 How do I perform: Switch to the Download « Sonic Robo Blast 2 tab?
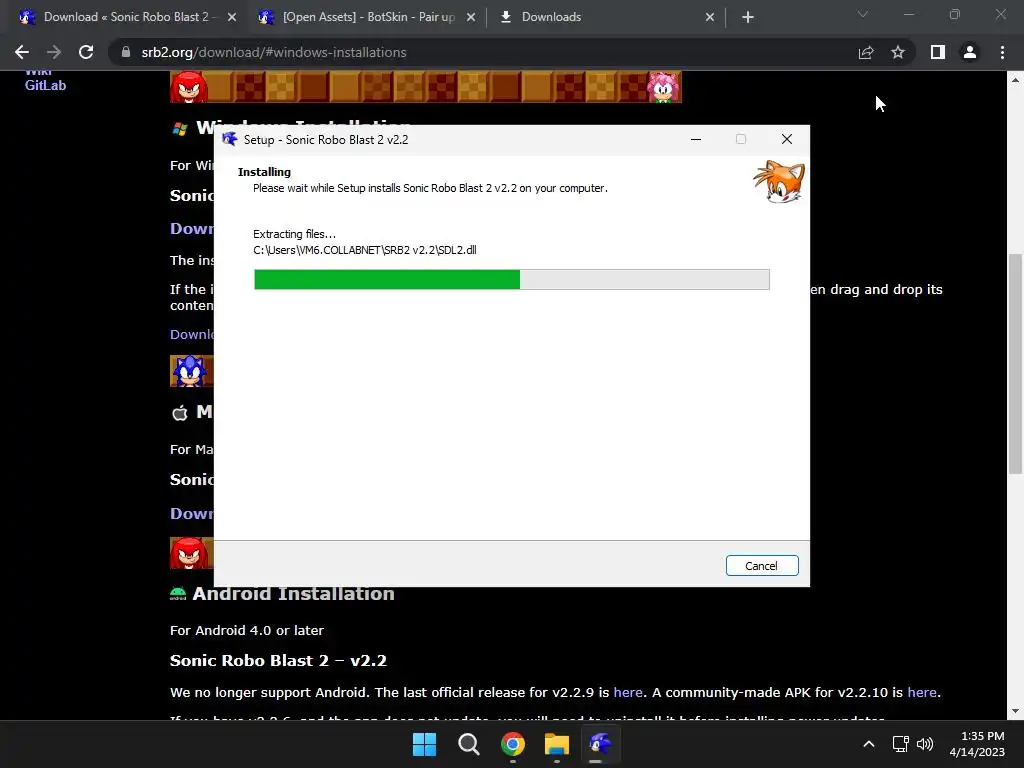click(x=128, y=17)
